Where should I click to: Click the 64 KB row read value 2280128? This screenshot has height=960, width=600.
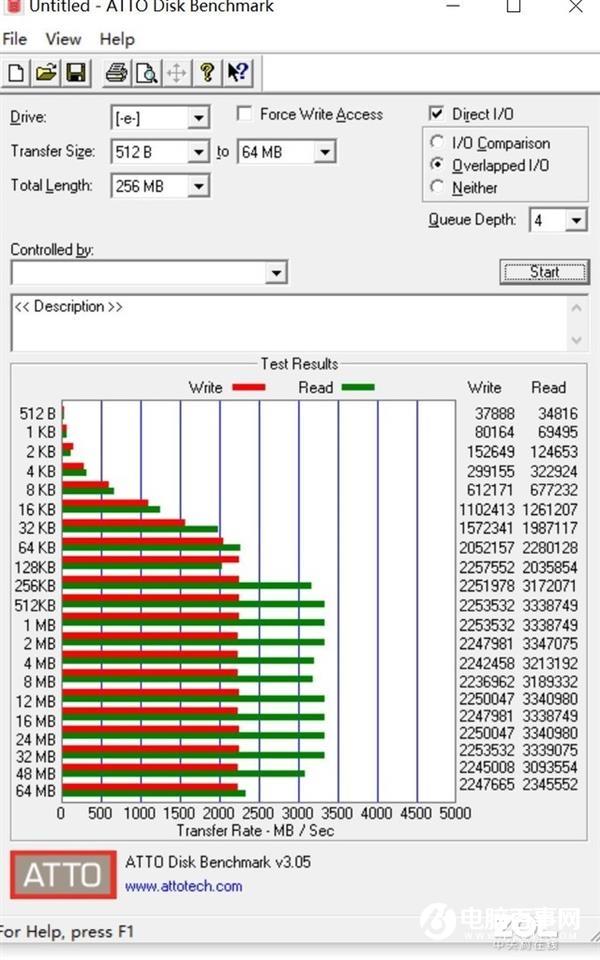click(550, 547)
